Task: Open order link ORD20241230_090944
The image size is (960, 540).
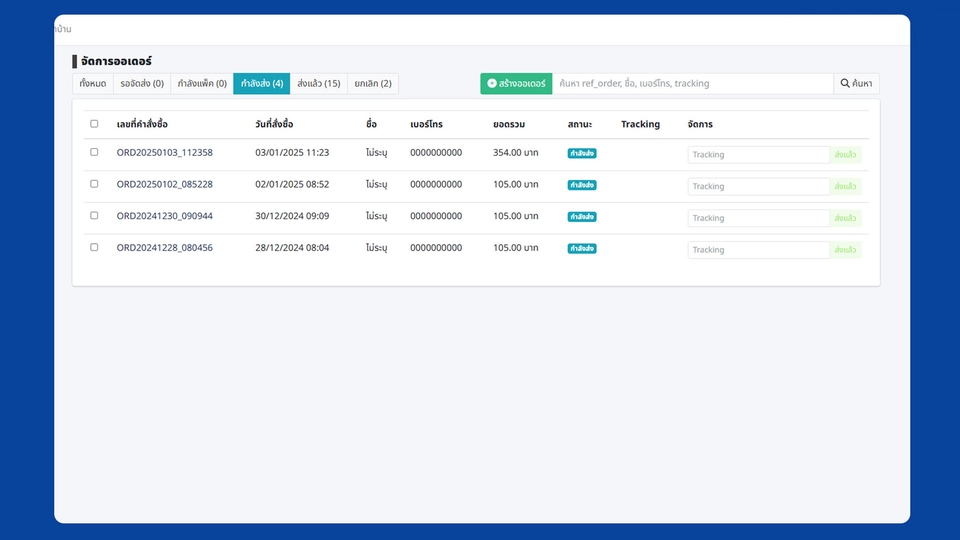Action: [x=165, y=216]
